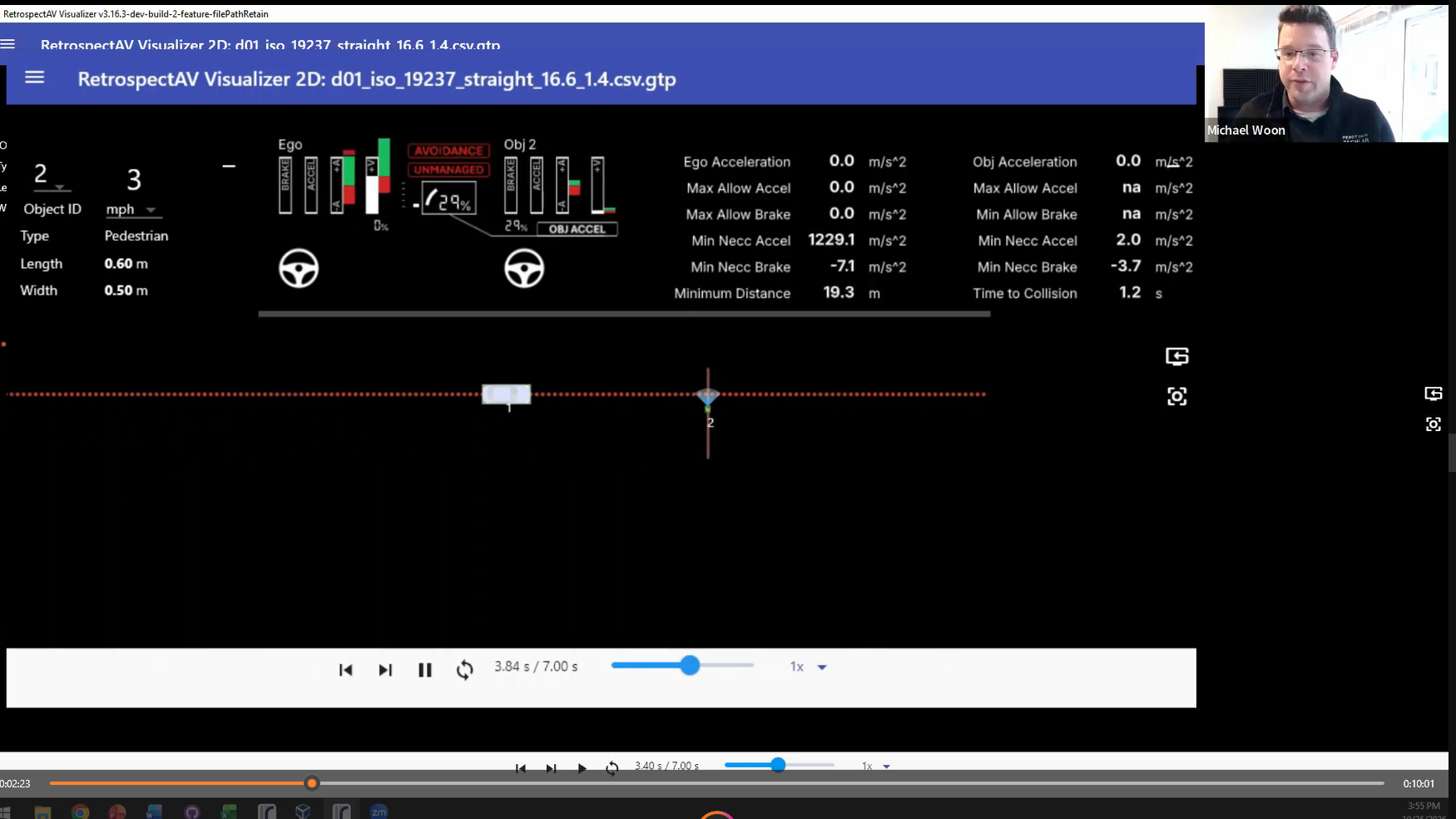The width and height of the screenshot is (1456, 819).
Task: Open the hamburger menu beside the RetrospectAV Visualizer 2D title
Action: click(x=34, y=77)
